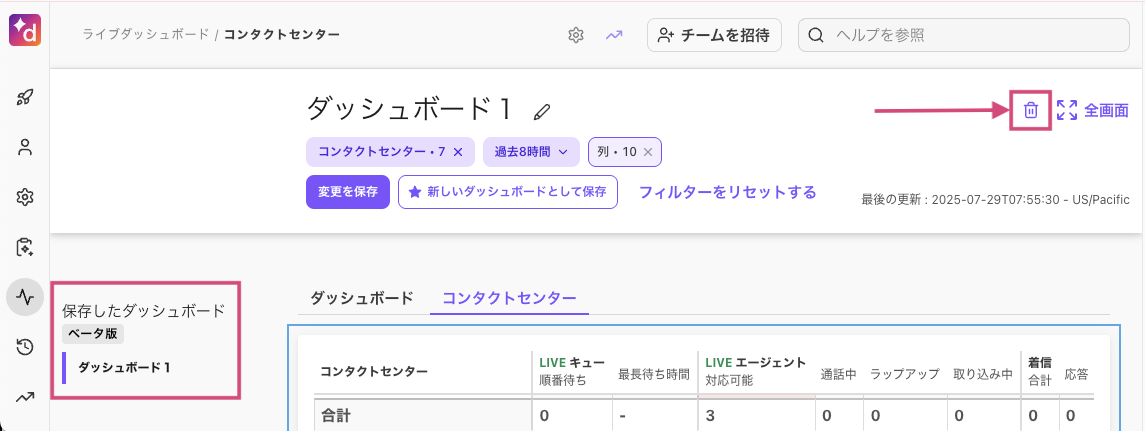The image size is (1145, 431).
Task: Click the header settings gear icon
Action: (576, 35)
